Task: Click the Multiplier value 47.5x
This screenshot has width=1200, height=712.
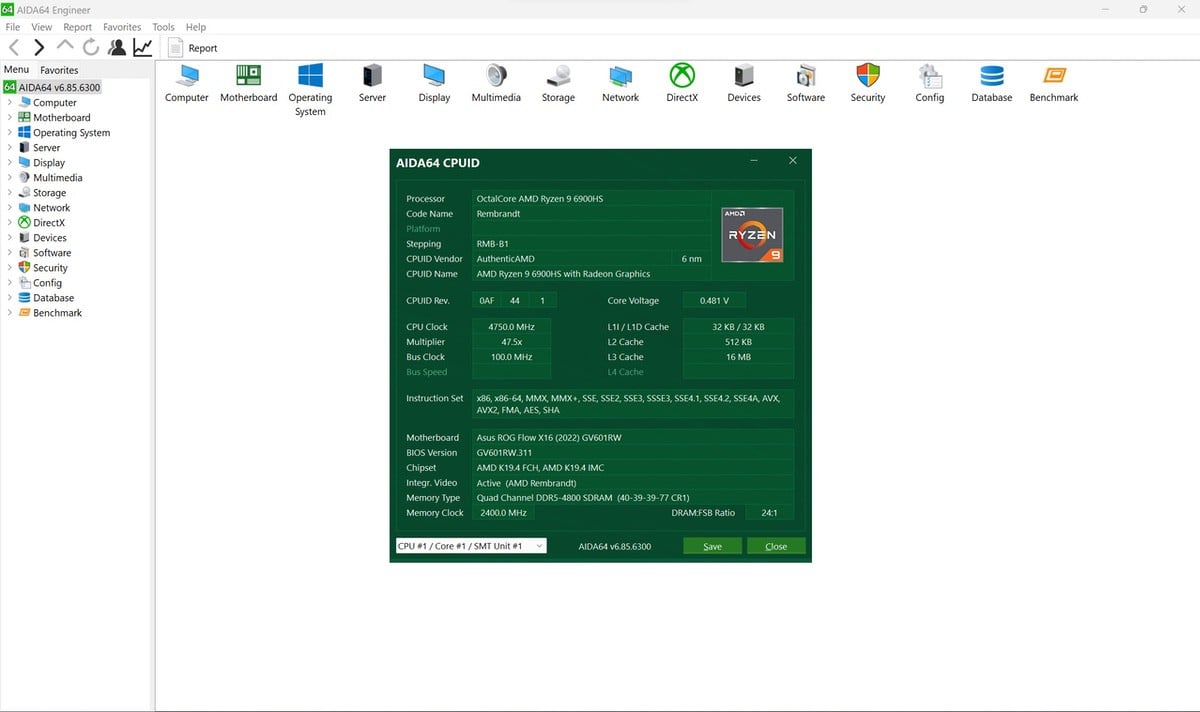Action: point(512,342)
